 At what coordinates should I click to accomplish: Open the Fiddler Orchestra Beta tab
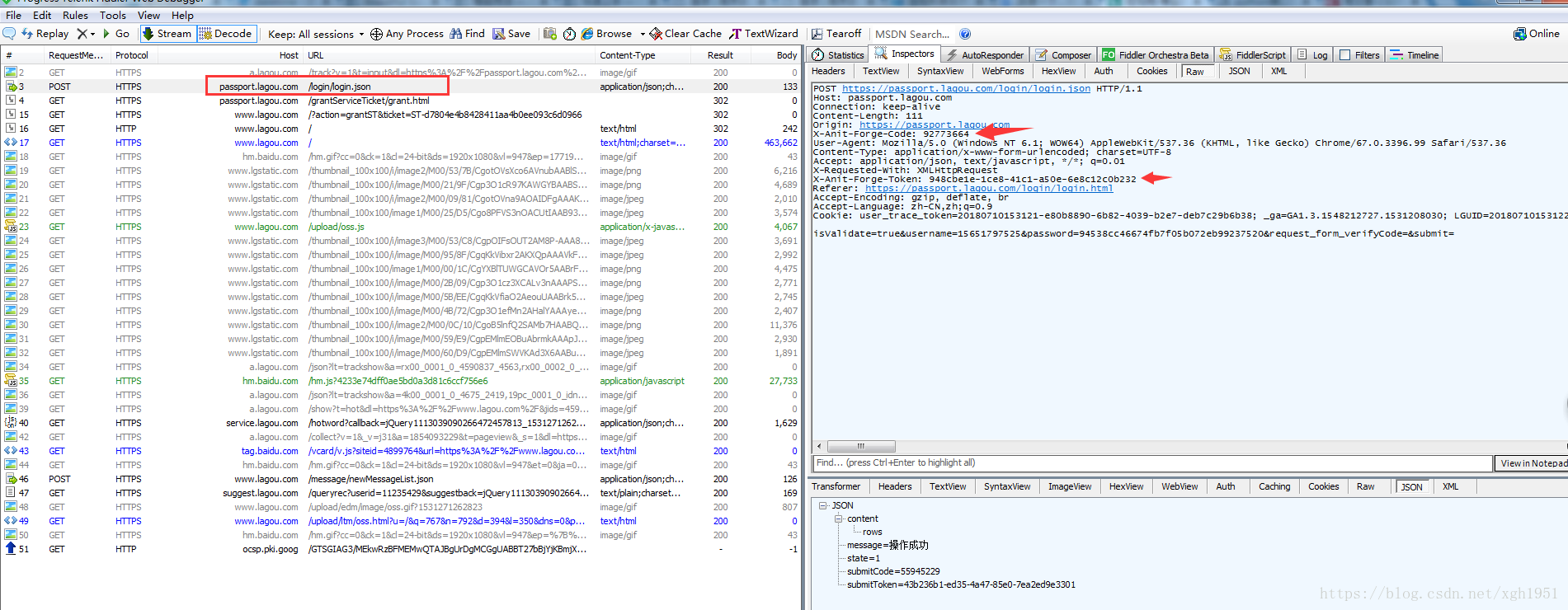coord(1155,55)
